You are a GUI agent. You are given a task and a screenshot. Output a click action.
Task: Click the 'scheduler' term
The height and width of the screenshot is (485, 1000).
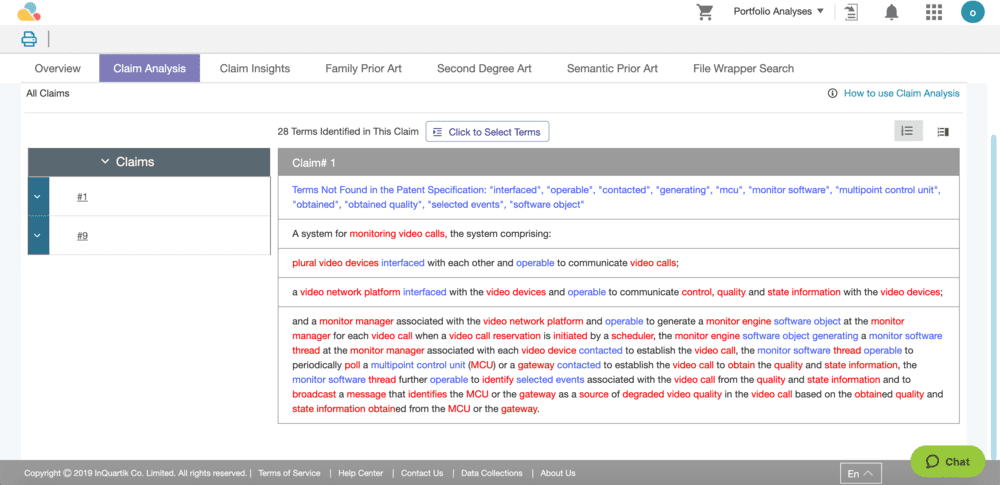pos(633,336)
